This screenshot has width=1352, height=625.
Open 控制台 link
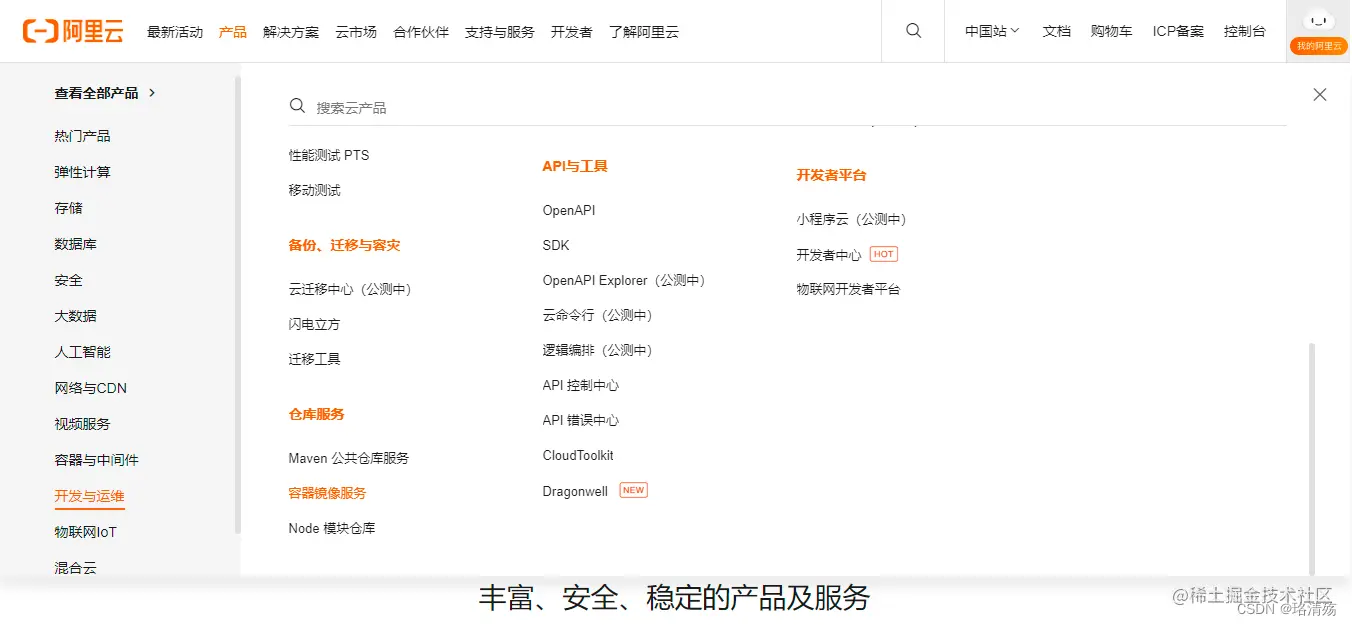[x=1245, y=31]
